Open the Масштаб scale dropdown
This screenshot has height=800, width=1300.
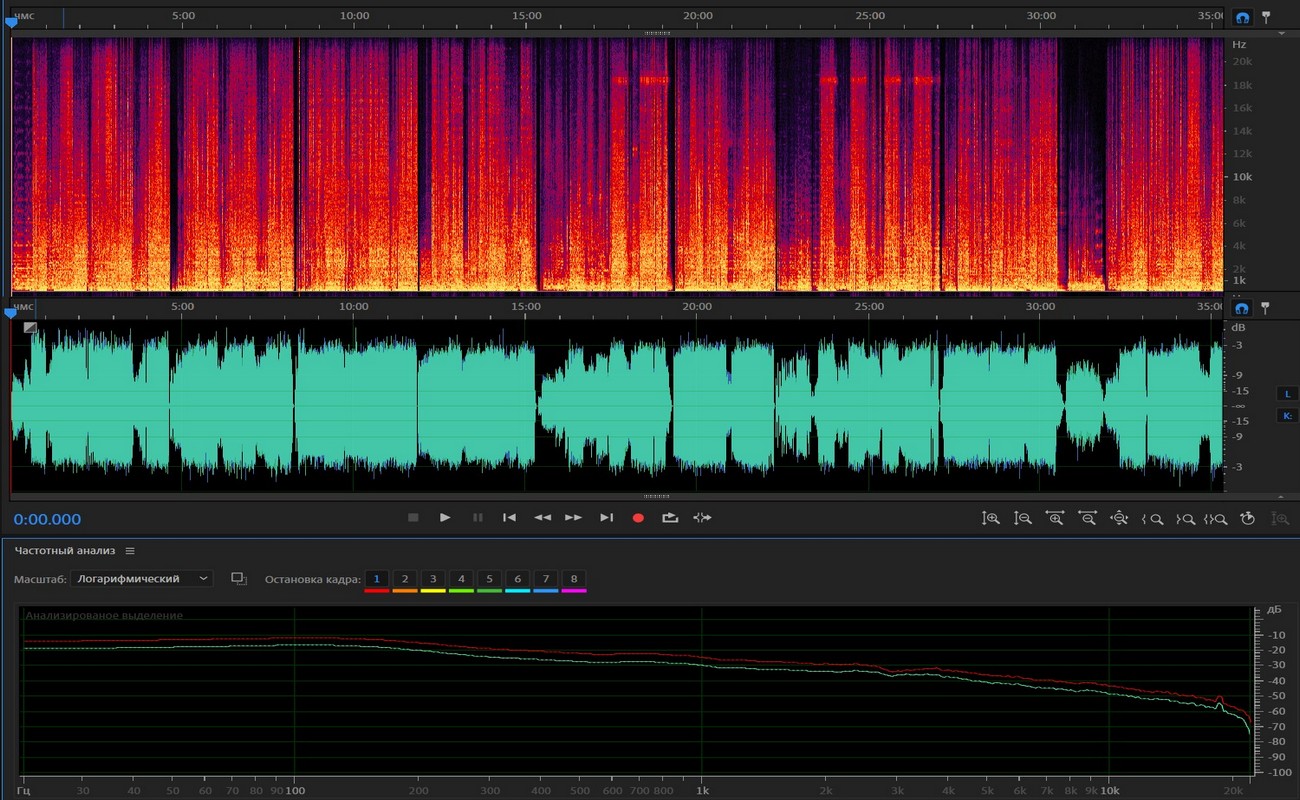142,579
